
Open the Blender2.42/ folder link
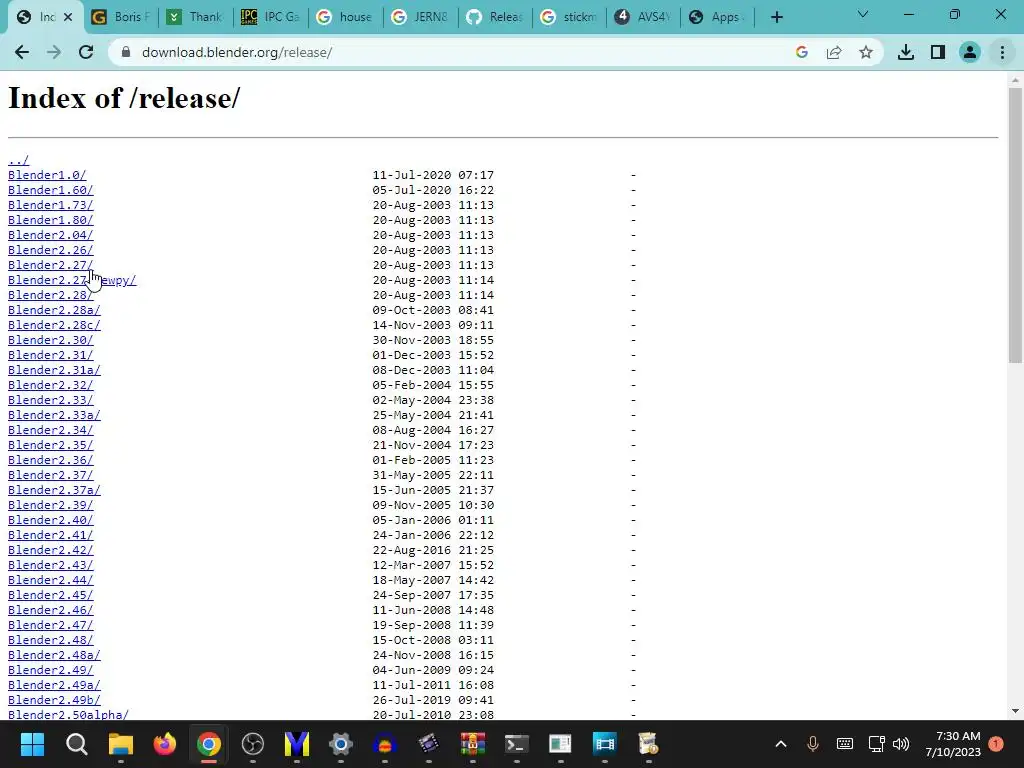click(50, 551)
